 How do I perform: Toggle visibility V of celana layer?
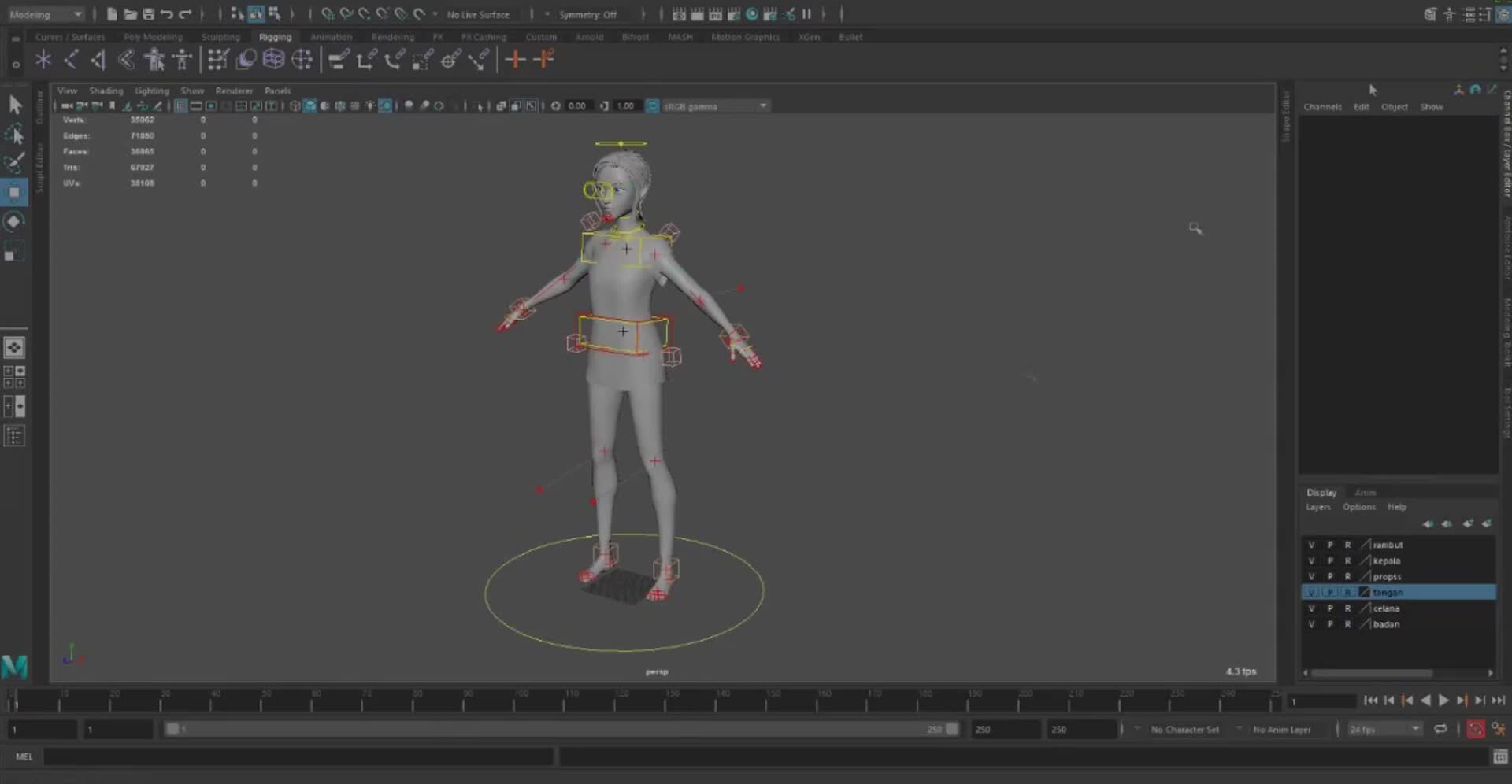pyautogui.click(x=1311, y=608)
